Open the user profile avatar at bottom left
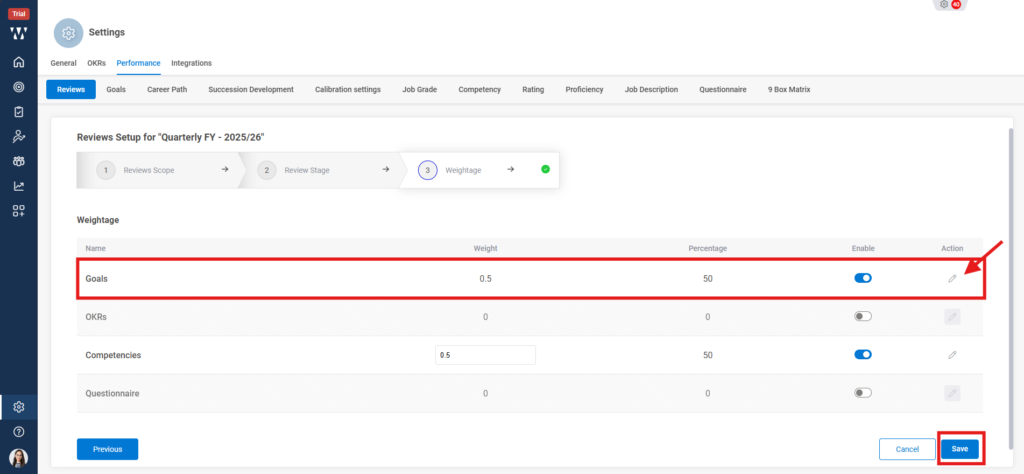1024x474 pixels. 18,457
